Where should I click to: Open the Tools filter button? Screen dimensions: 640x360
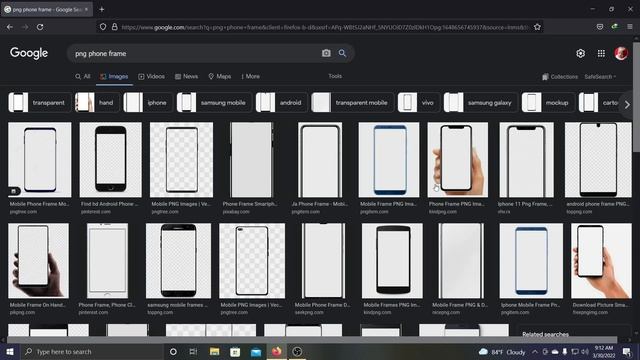[x=335, y=76]
